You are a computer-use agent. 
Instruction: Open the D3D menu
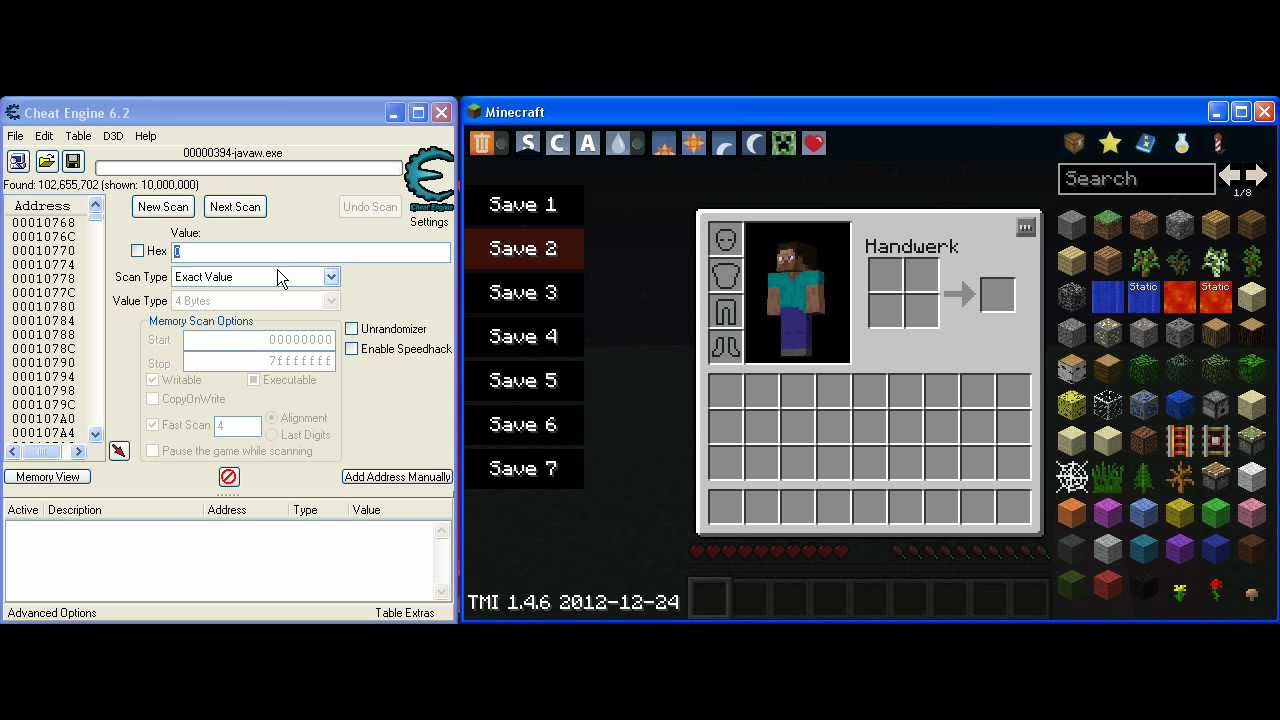tap(113, 136)
